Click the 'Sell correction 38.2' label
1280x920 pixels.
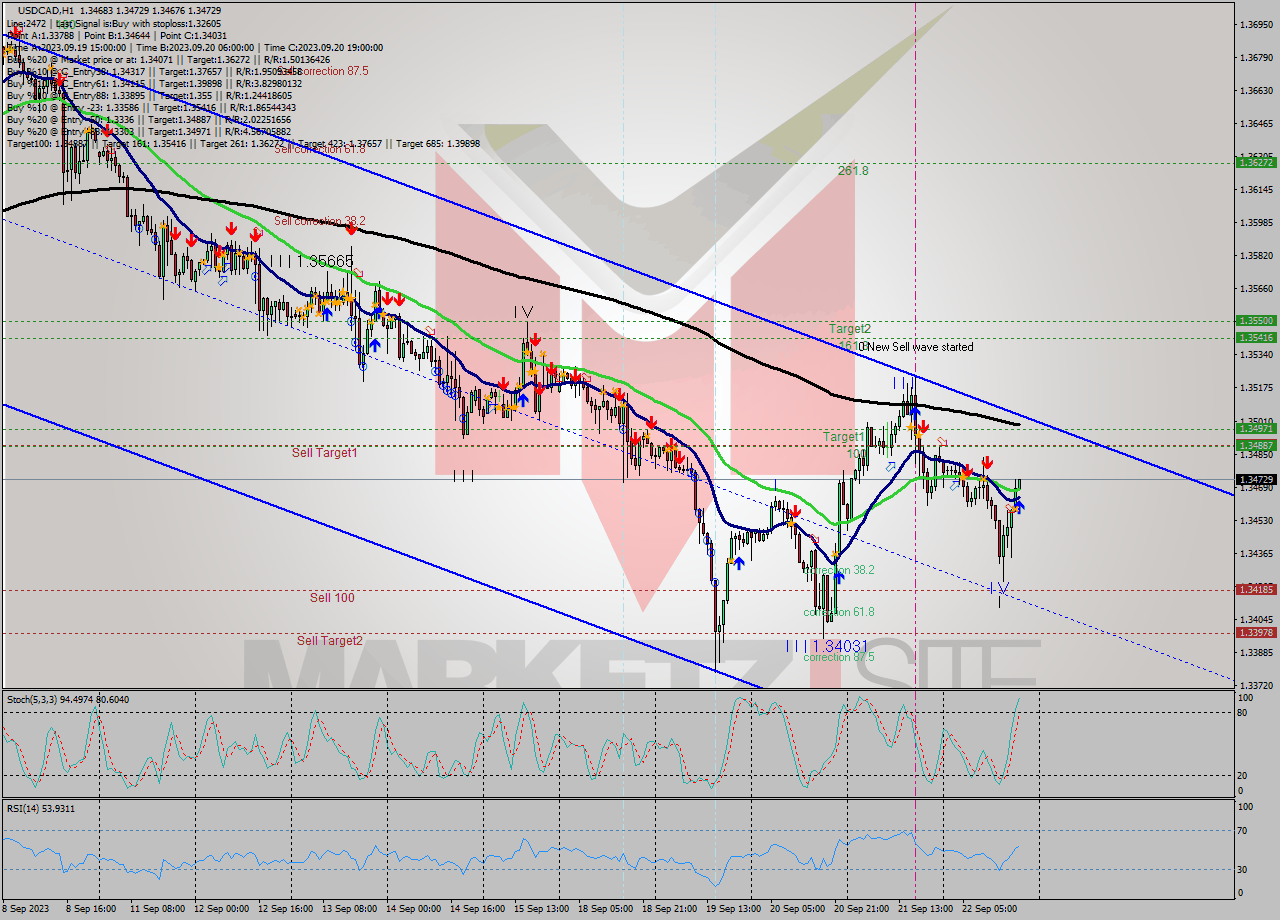[x=320, y=220]
